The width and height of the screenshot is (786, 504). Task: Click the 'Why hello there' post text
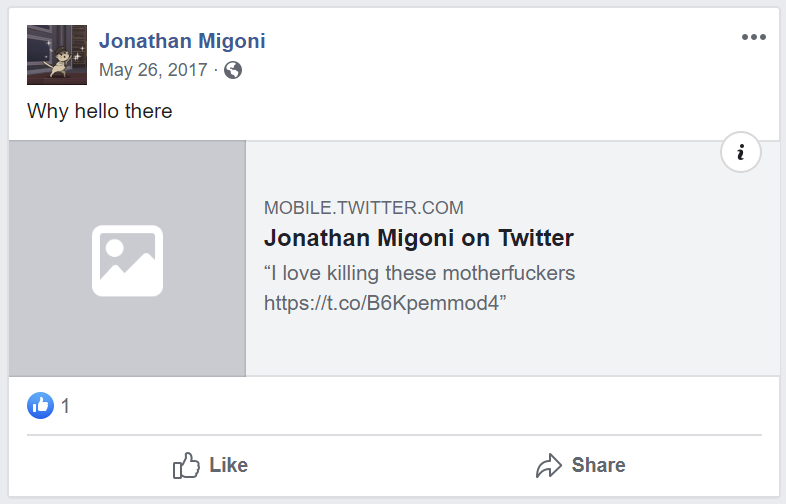tap(100, 111)
